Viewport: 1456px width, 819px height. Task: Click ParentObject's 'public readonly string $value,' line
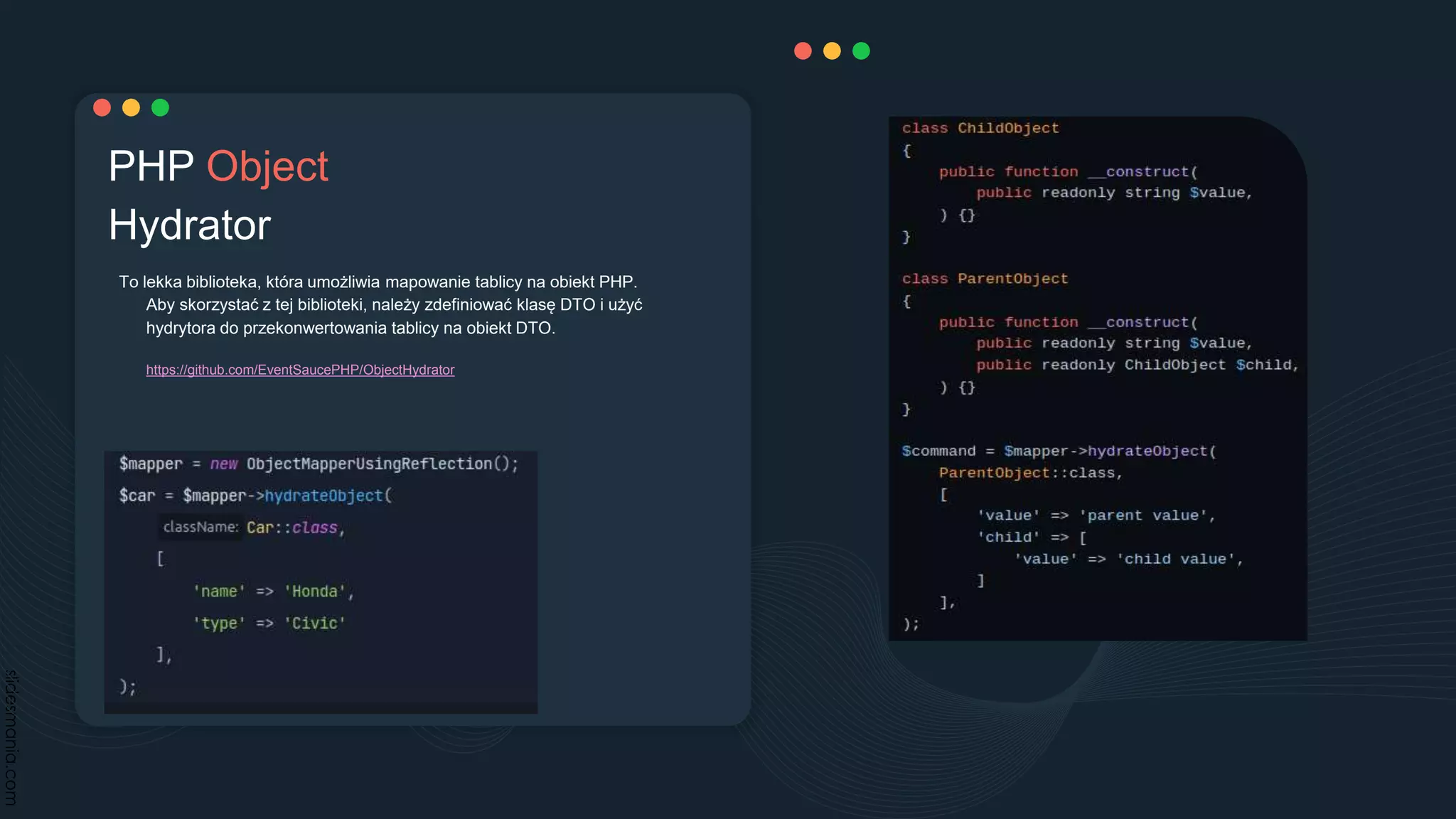[1114, 343]
